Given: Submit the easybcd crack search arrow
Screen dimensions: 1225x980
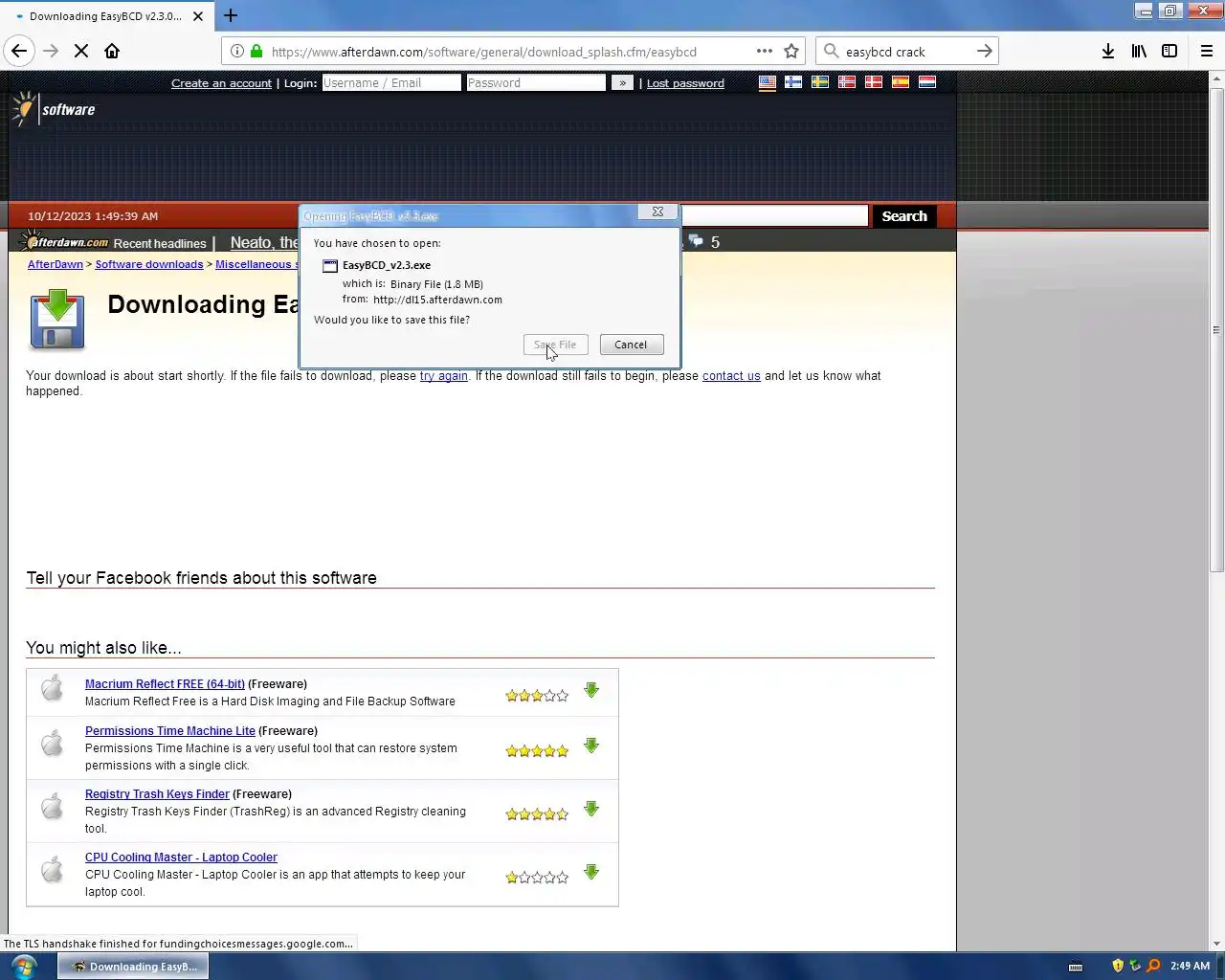Looking at the screenshot, I should pos(984,51).
